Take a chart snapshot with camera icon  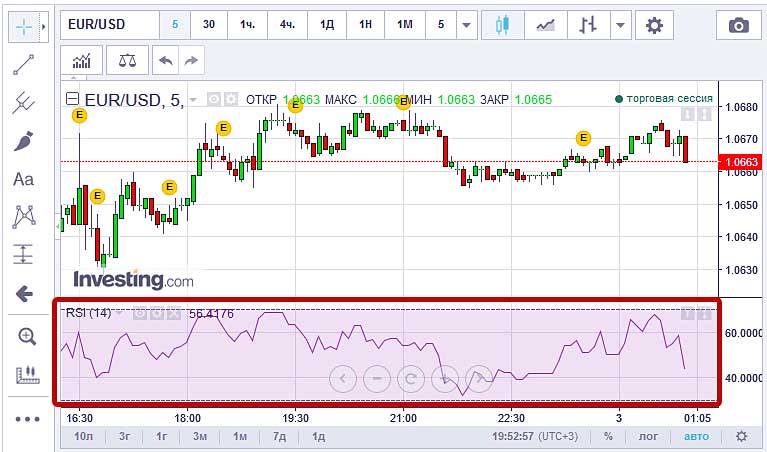point(739,24)
